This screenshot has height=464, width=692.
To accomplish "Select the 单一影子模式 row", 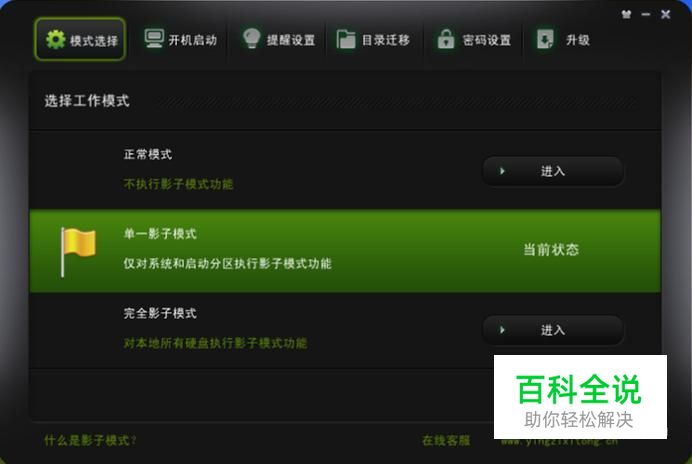I will click(345, 251).
